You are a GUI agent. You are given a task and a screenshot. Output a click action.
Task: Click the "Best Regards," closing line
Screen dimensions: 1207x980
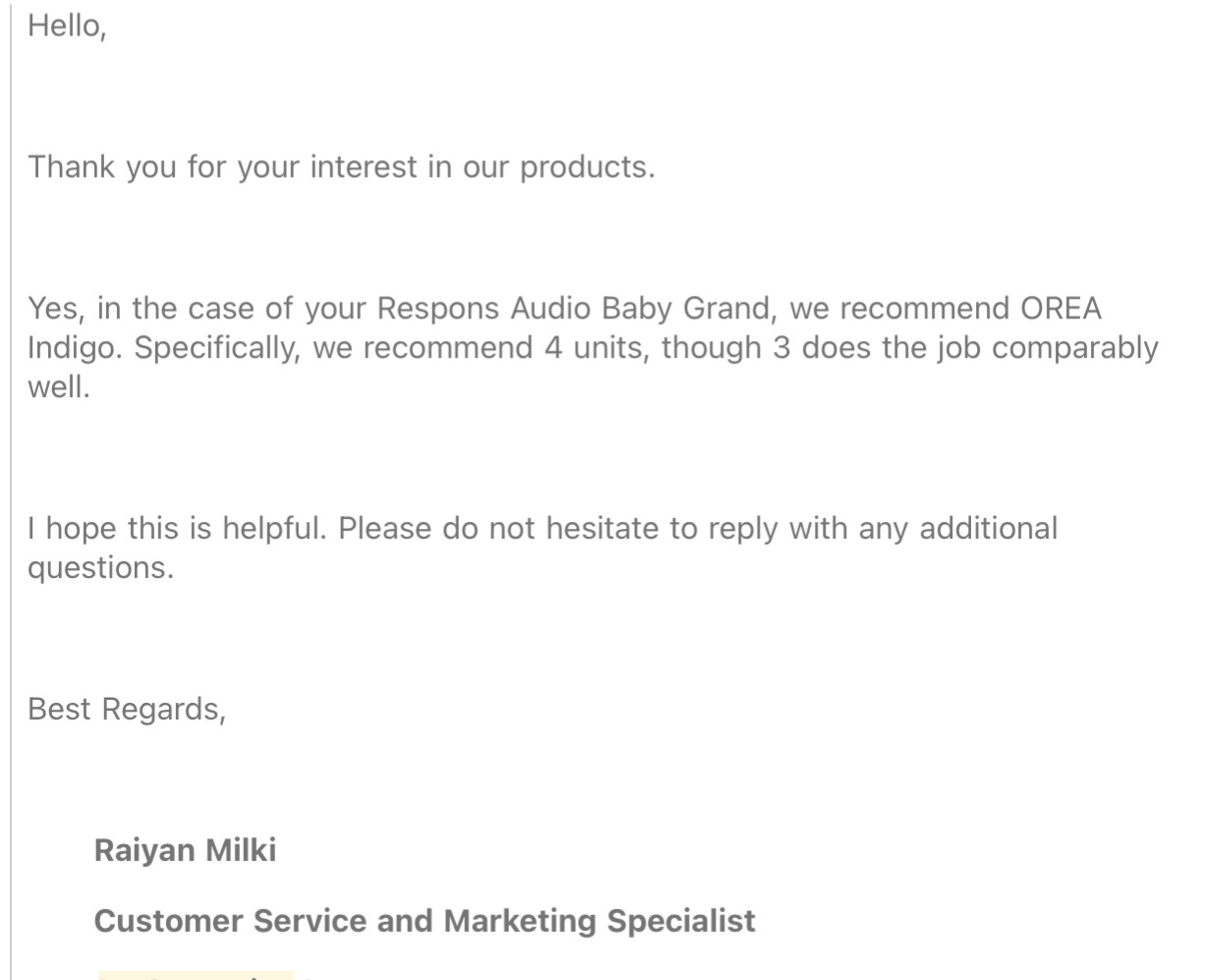pos(127,709)
